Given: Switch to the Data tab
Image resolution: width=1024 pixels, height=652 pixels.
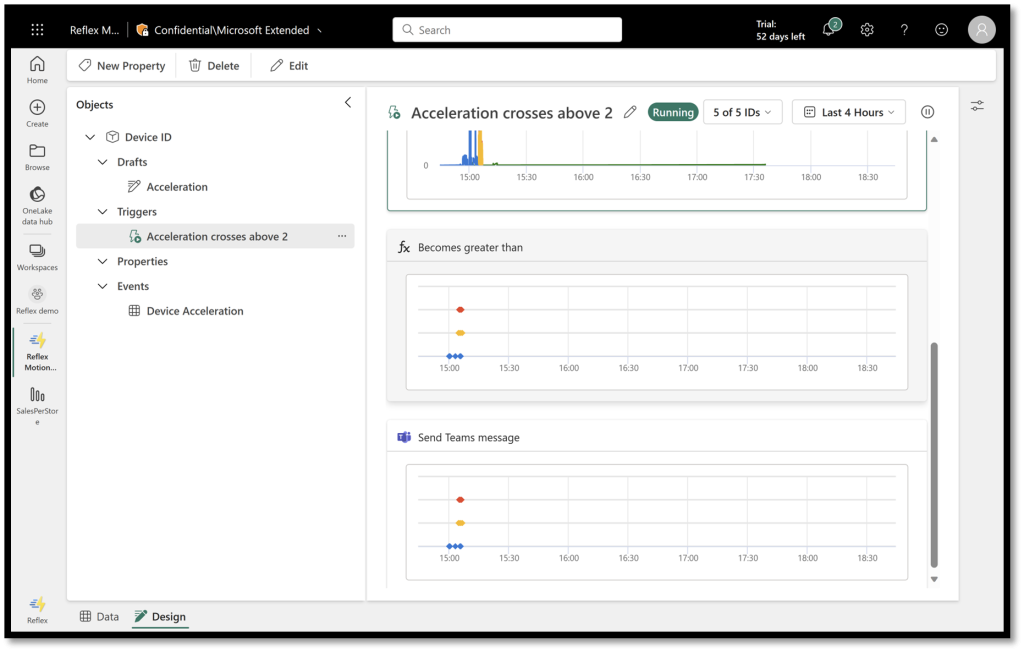Looking at the screenshot, I should [x=99, y=617].
